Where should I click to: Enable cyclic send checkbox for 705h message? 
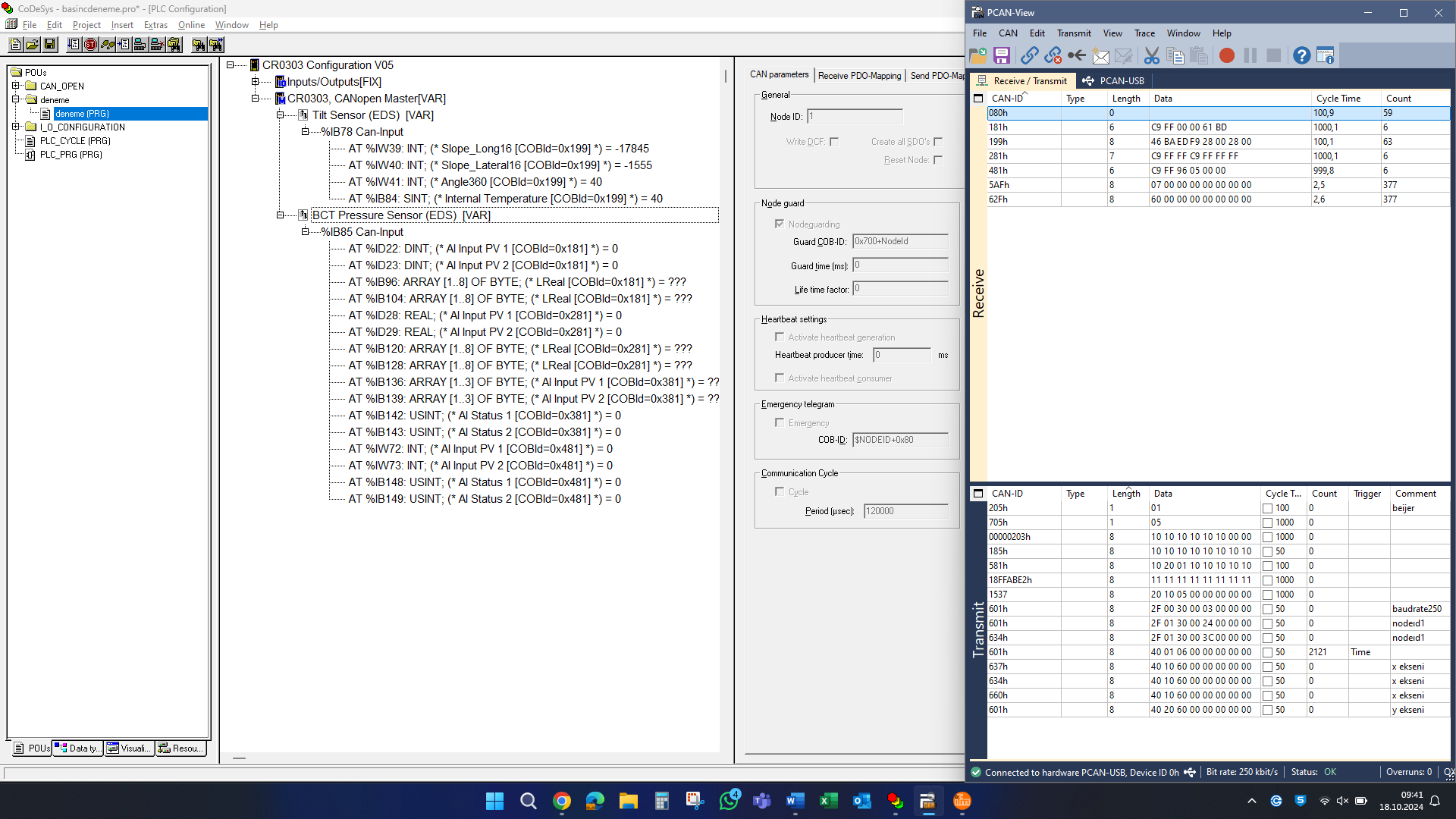click(x=1267, y=522)
